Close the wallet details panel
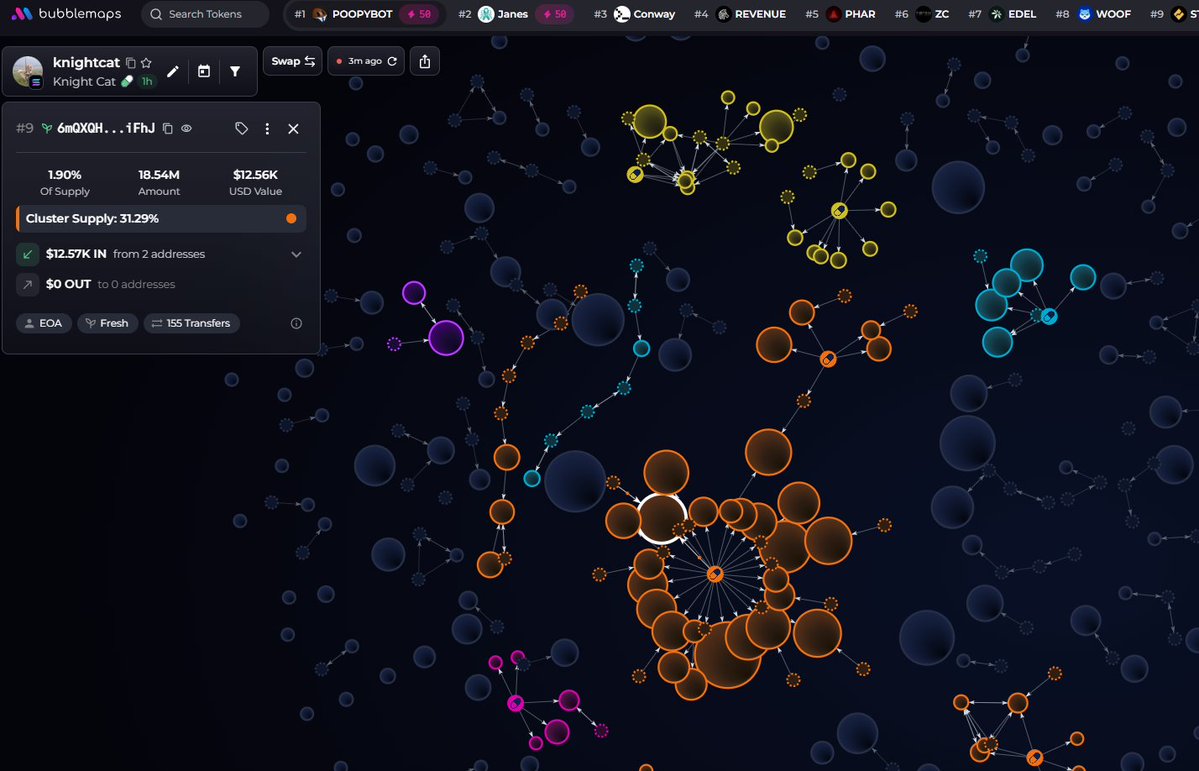This screenshot has height=771, width=1199. coord(294,128)
